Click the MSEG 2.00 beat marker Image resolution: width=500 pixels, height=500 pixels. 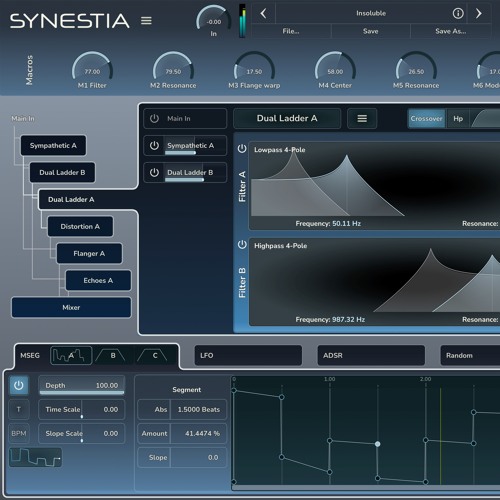425,379
